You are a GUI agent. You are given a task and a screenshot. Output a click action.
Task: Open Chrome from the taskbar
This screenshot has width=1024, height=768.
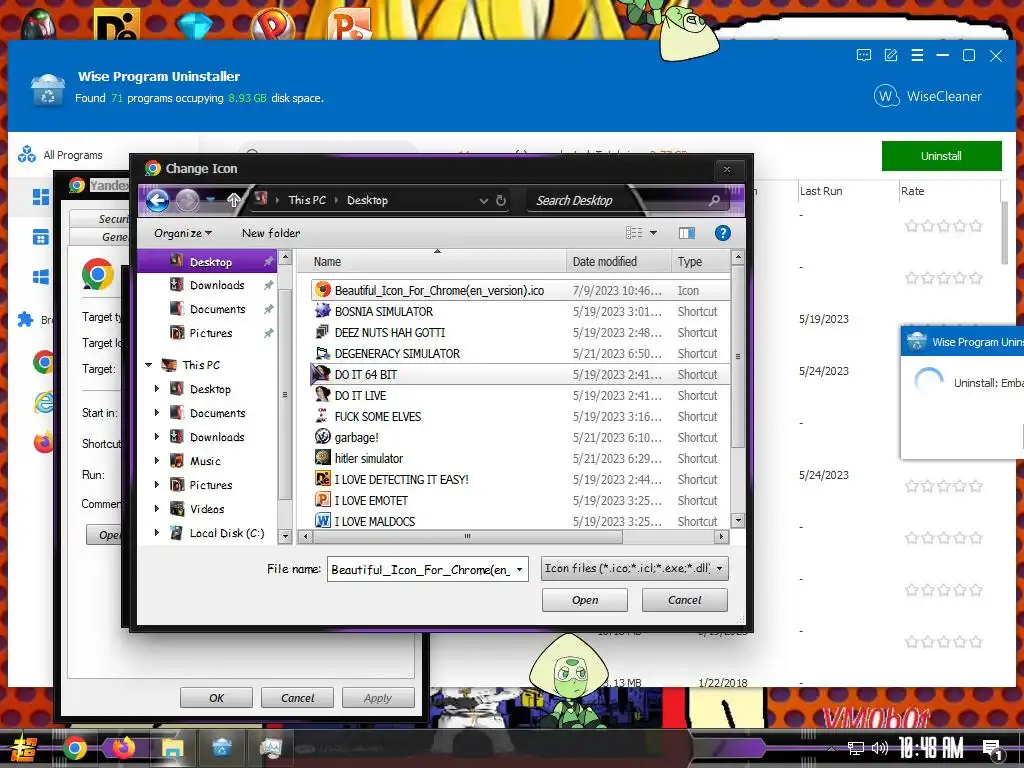click(74, 748)
